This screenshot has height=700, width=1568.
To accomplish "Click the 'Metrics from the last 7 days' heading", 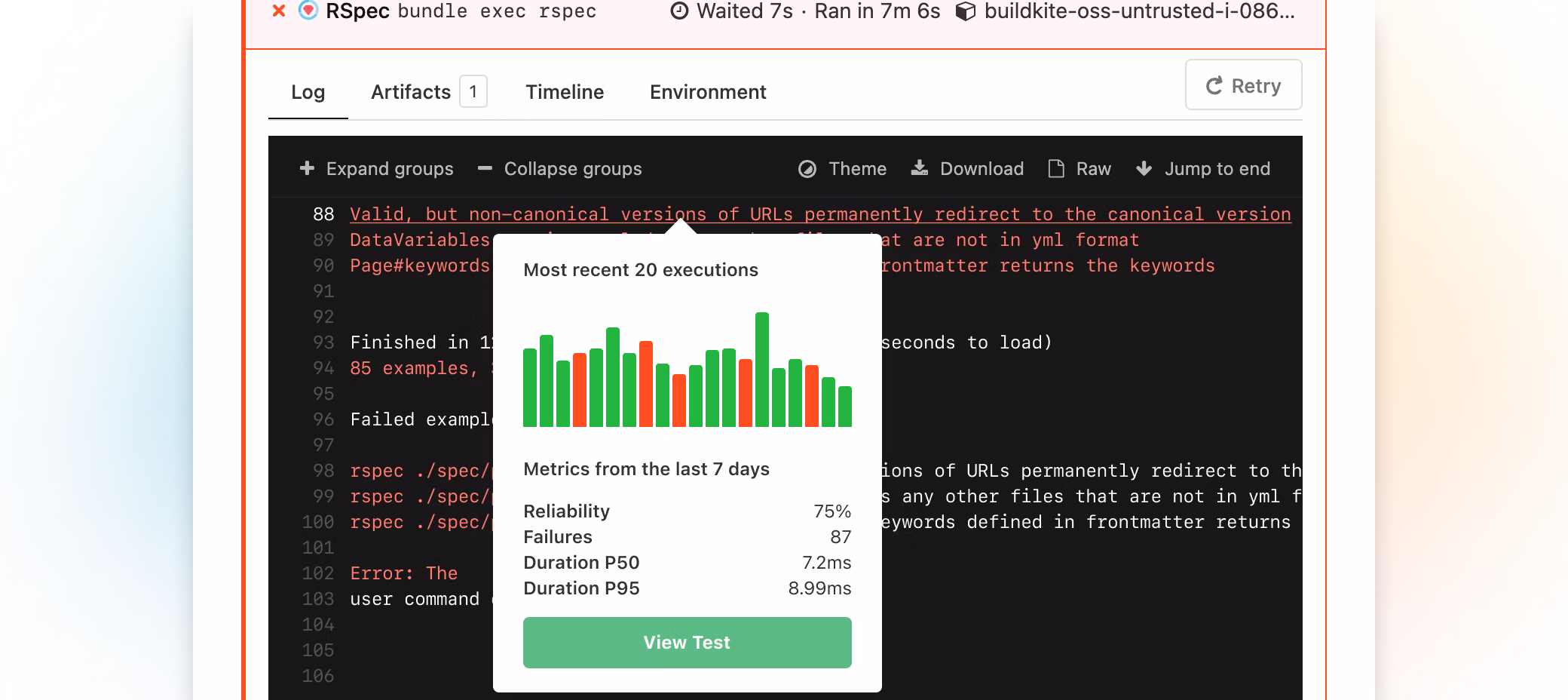I will (646, 469).
